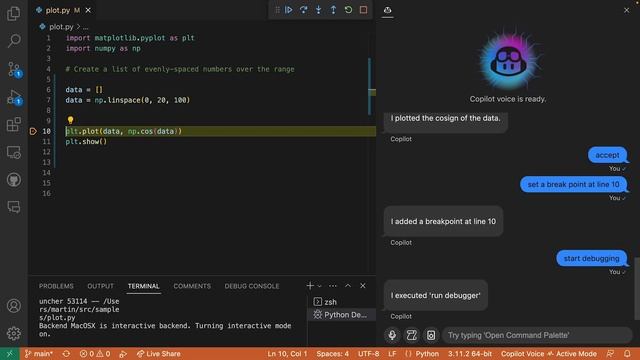This screenshot has height=360, width=640.
Task: Switch to the COMMENTS panel tab
Action: click(x=192, y=286)
